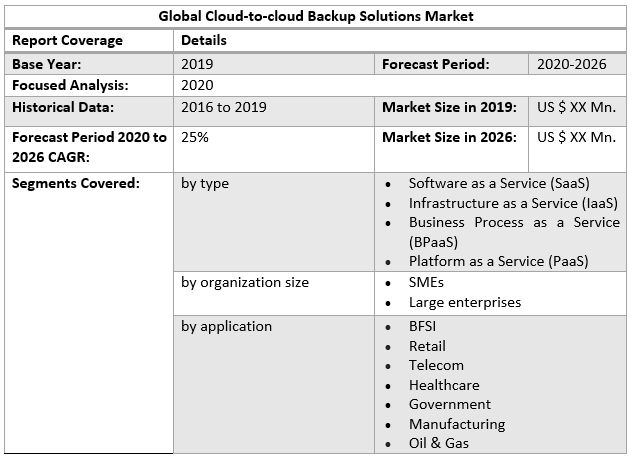Click the 'Focused Analysis:' row label

point(70,86)
